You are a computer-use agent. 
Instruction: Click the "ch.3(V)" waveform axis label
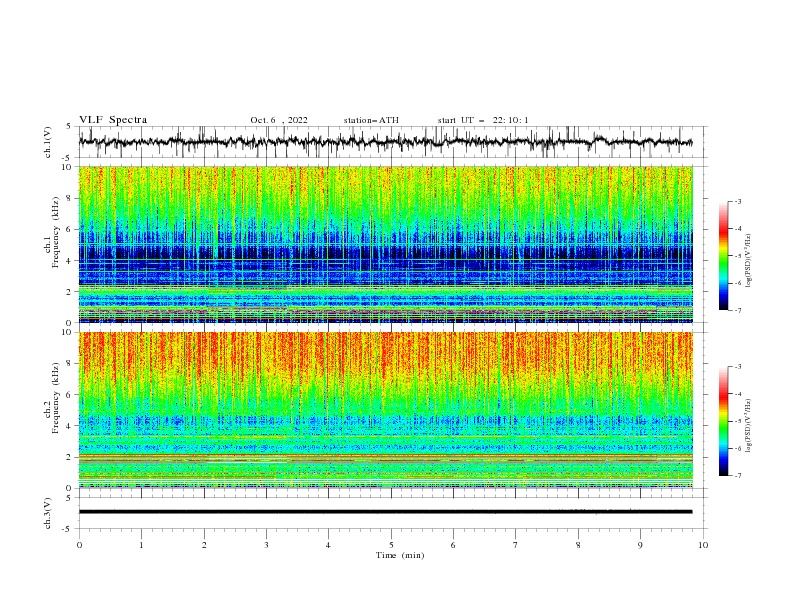pos(48,513)
